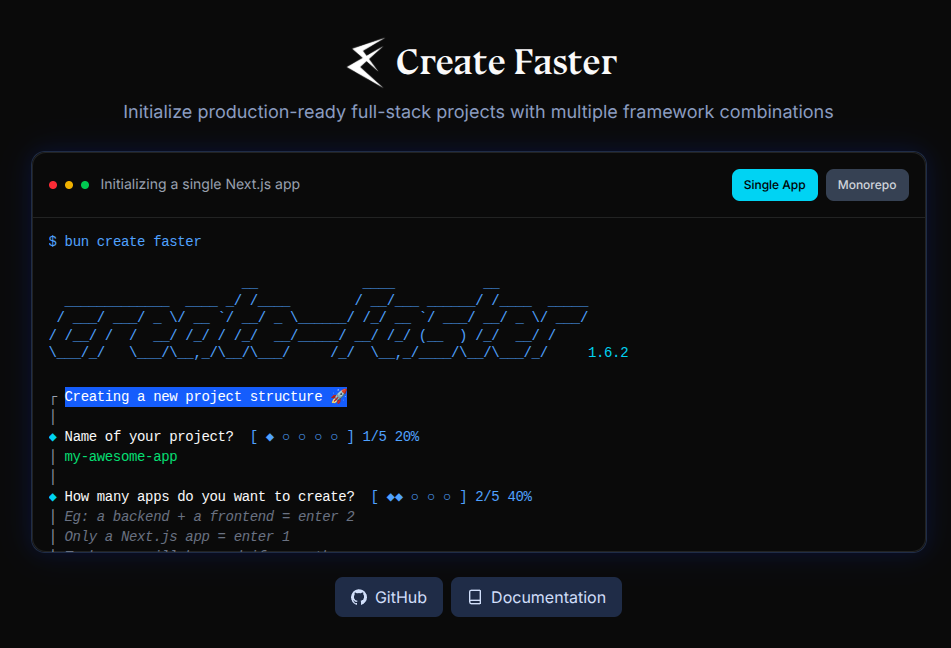Image resolution: width=951 pixels, height=648 pixels.
Task: Click the yellow terminal traffic-light dot
Action: pyautogui.click(x=68, y=184)
